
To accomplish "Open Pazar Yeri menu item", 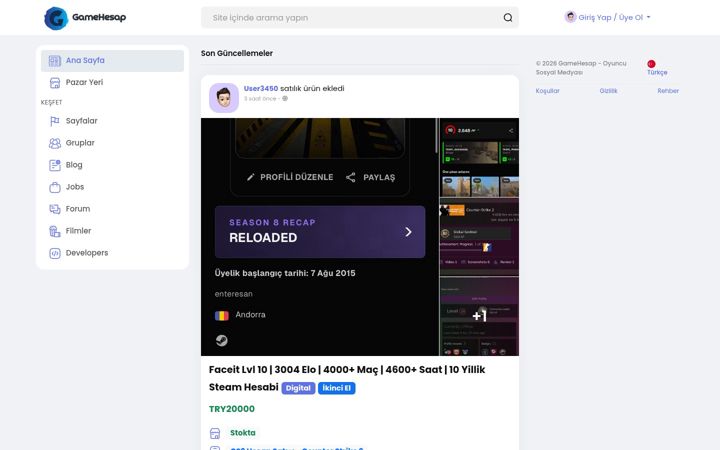I will click(x=112, y=83).
